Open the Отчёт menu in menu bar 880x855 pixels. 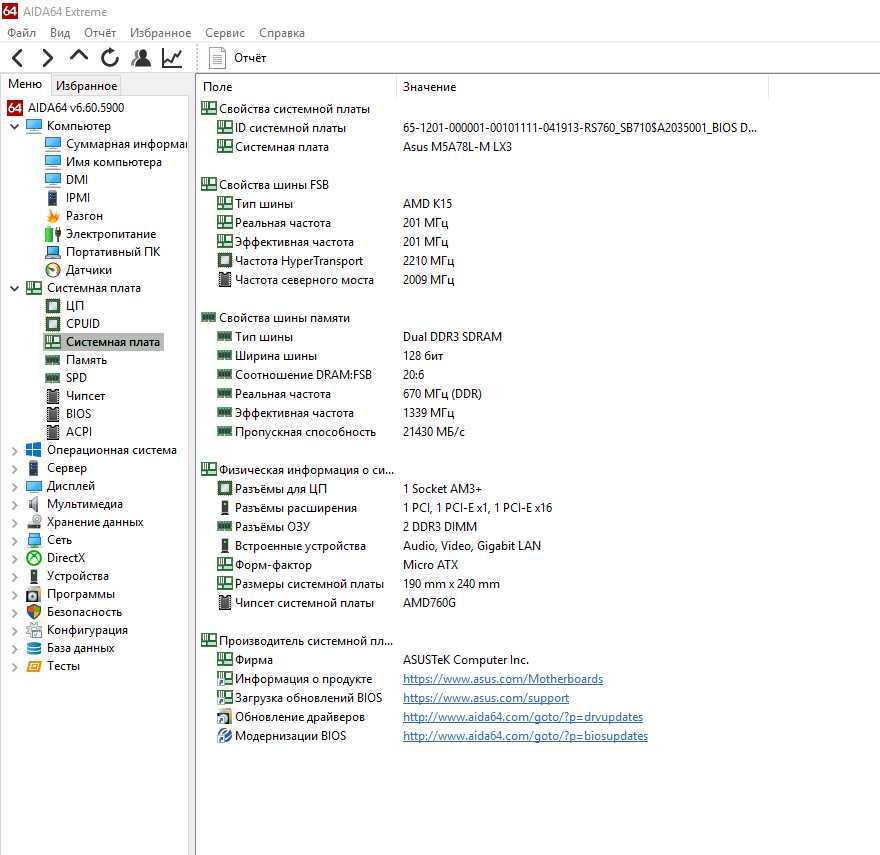(x=100, y=33)
